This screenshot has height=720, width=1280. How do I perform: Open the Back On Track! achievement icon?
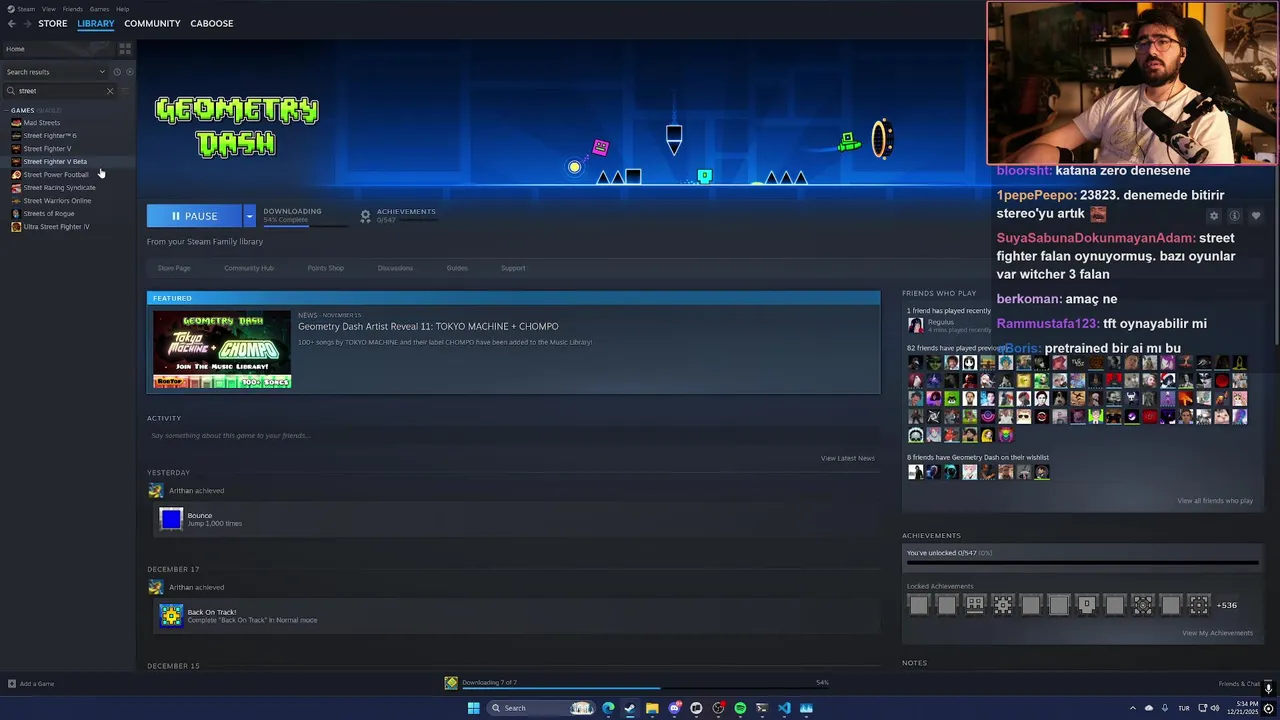[171, 616]
